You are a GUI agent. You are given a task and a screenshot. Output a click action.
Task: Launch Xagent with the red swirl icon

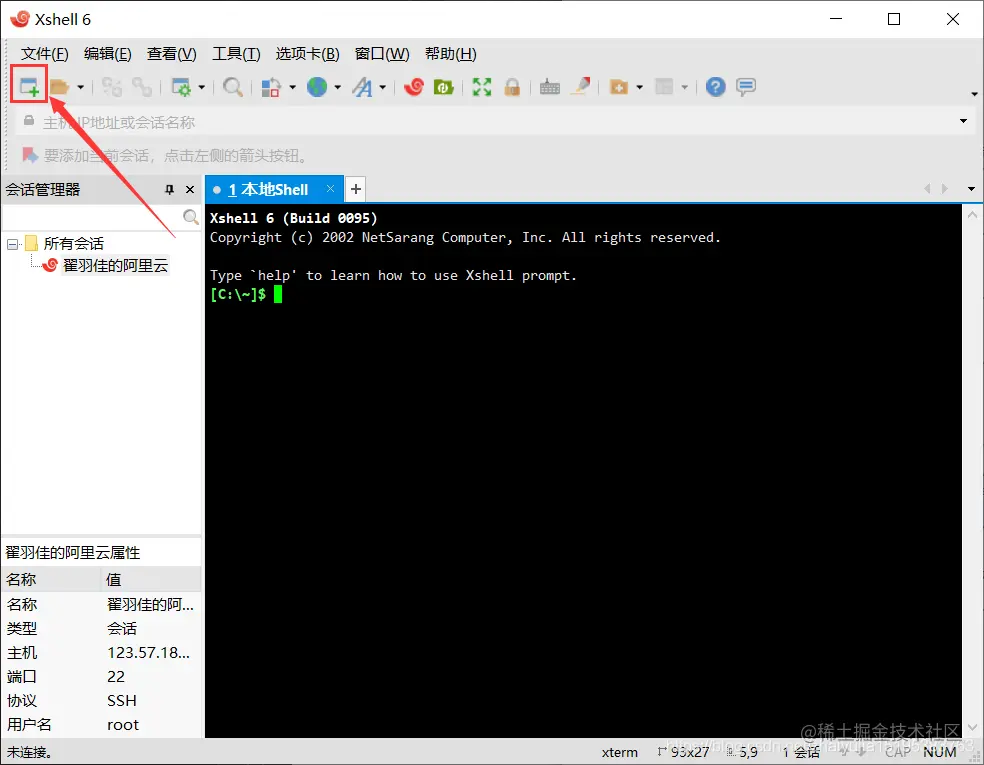click(x=414, y=87)
